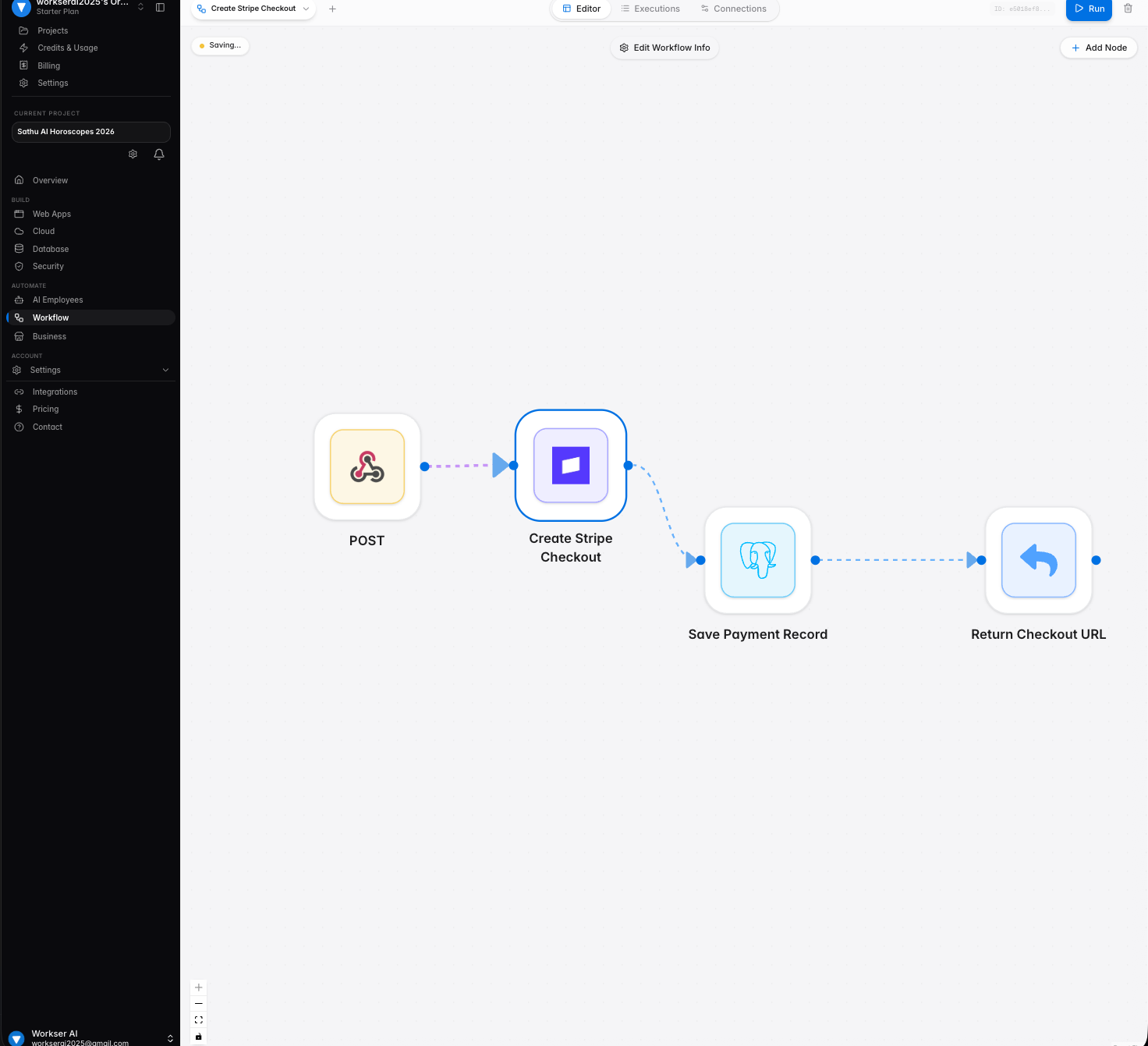This screenshot has width=1148, height=1046.
Task: Open the Save Payment Record Postgres node
Action: coord(758,560)
